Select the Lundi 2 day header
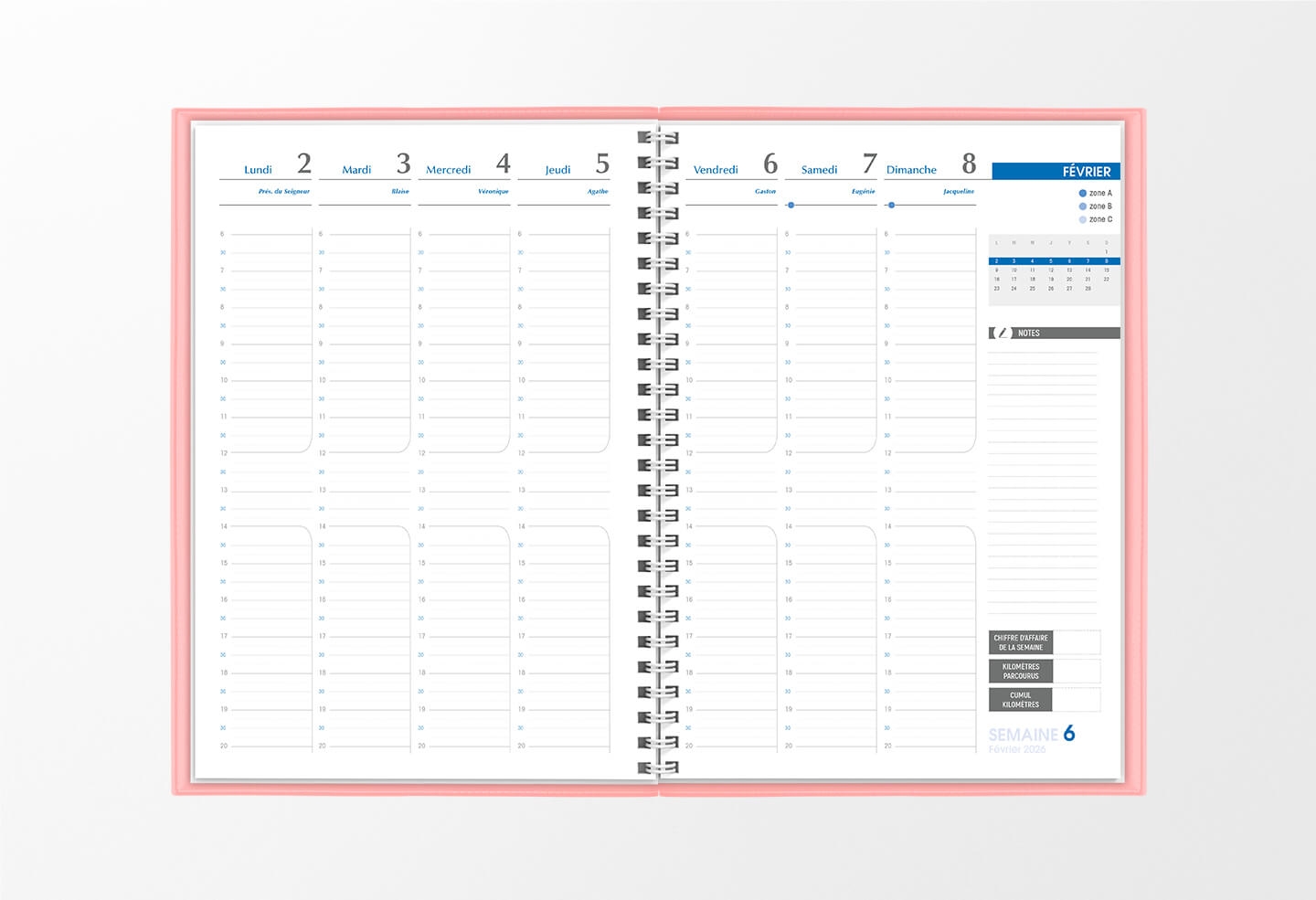The width and height of the screenshot is (1316, 900). [x=265, y=166]
